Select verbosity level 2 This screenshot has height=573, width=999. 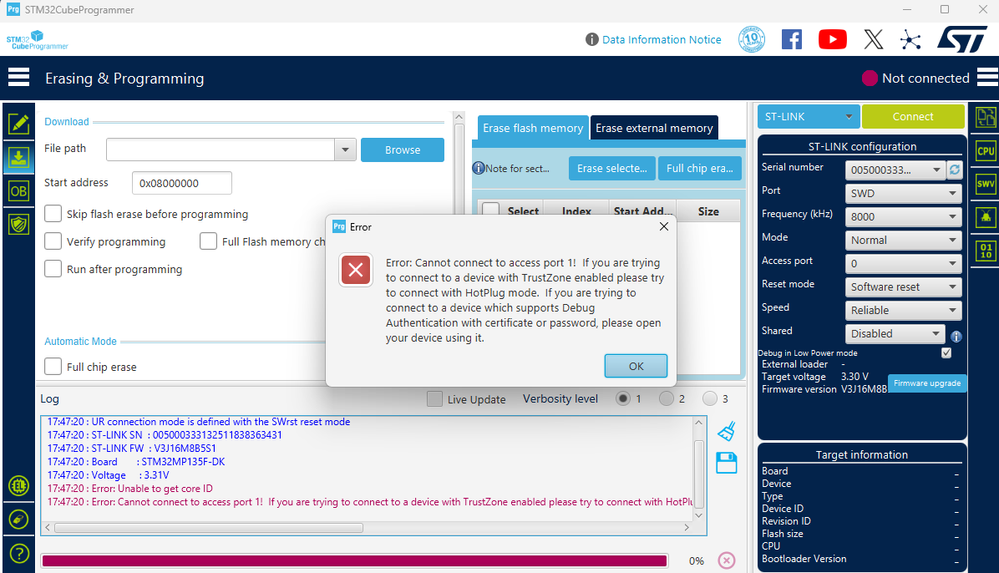pos(666,398)
